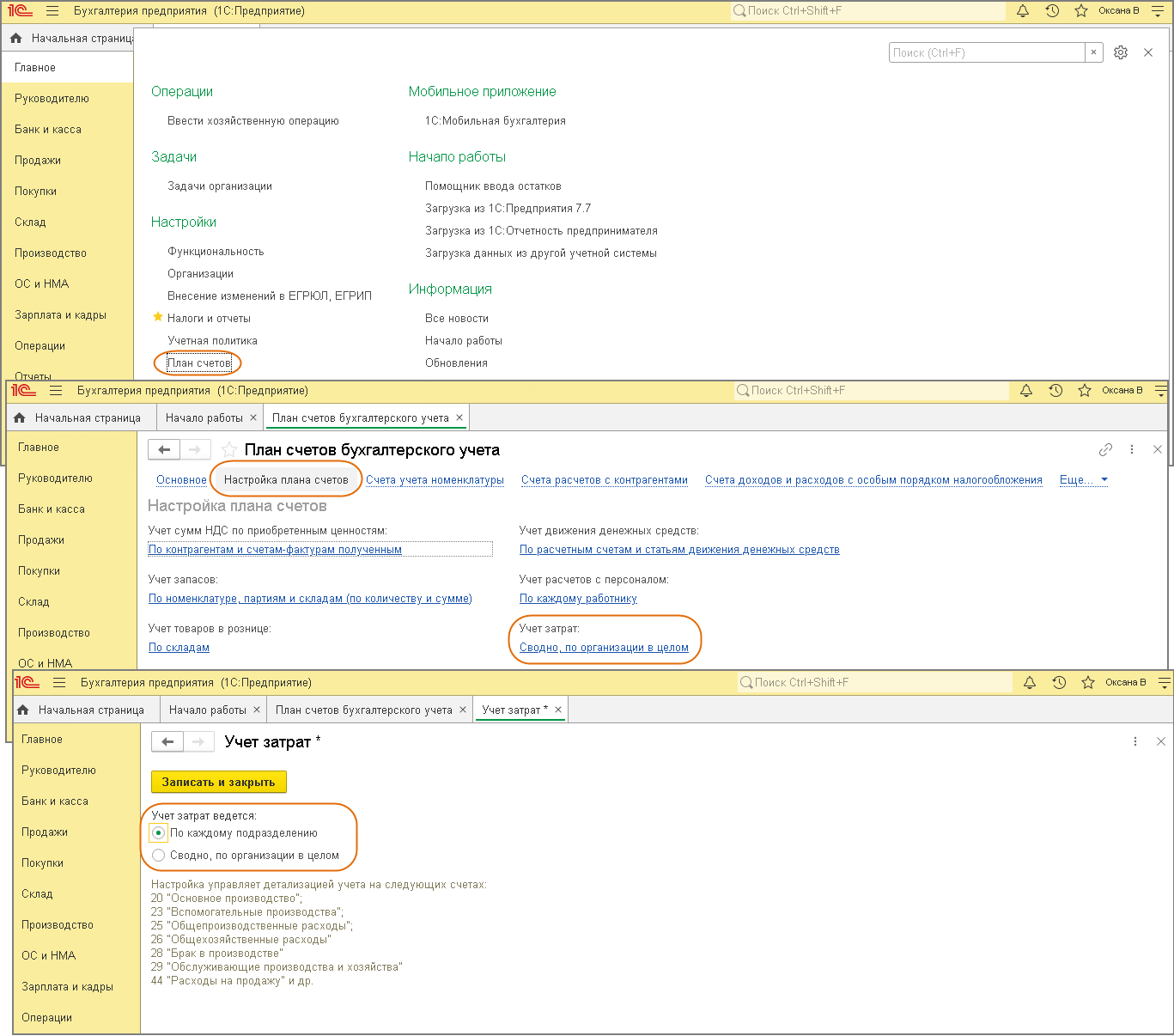Expand the Еще dropdown of tabs

click(1084, 480)
